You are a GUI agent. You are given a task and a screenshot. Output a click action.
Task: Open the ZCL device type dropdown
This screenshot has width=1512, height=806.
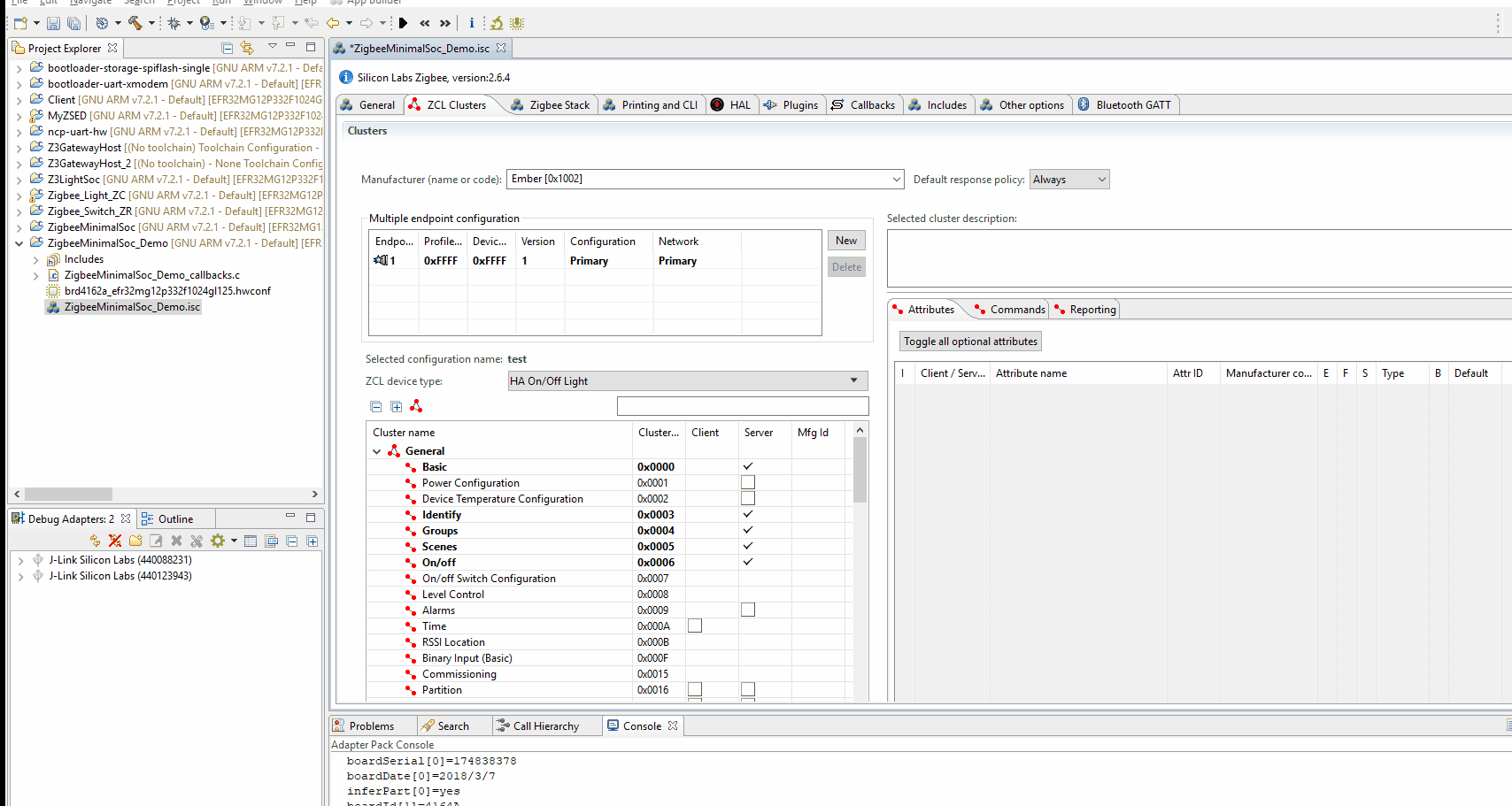click(687, 381)
